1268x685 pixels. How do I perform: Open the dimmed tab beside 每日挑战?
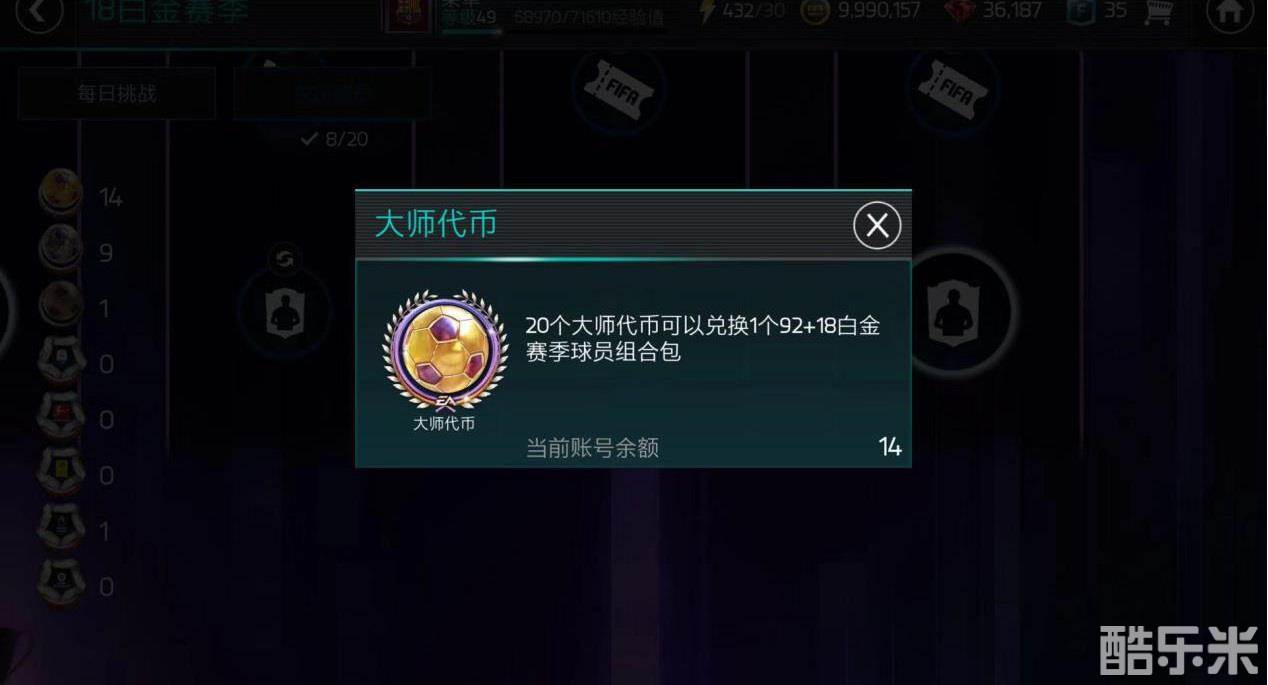click(x=333, y=94)
